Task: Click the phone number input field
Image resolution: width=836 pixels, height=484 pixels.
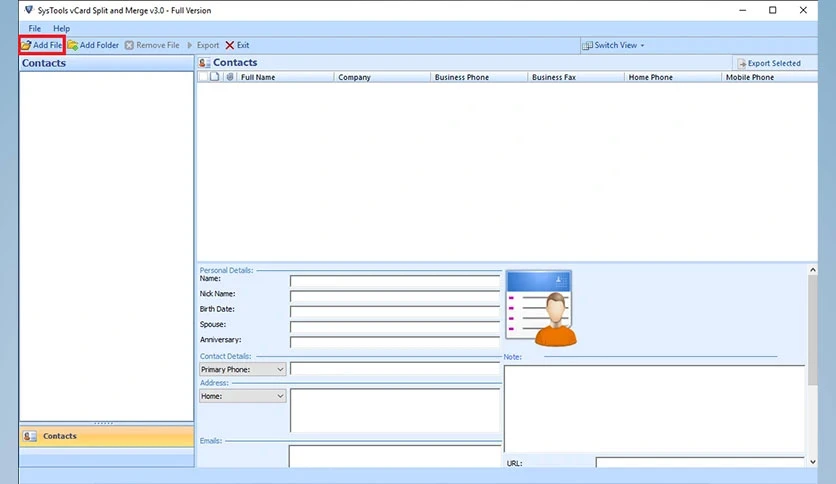Action: (395, 369)
